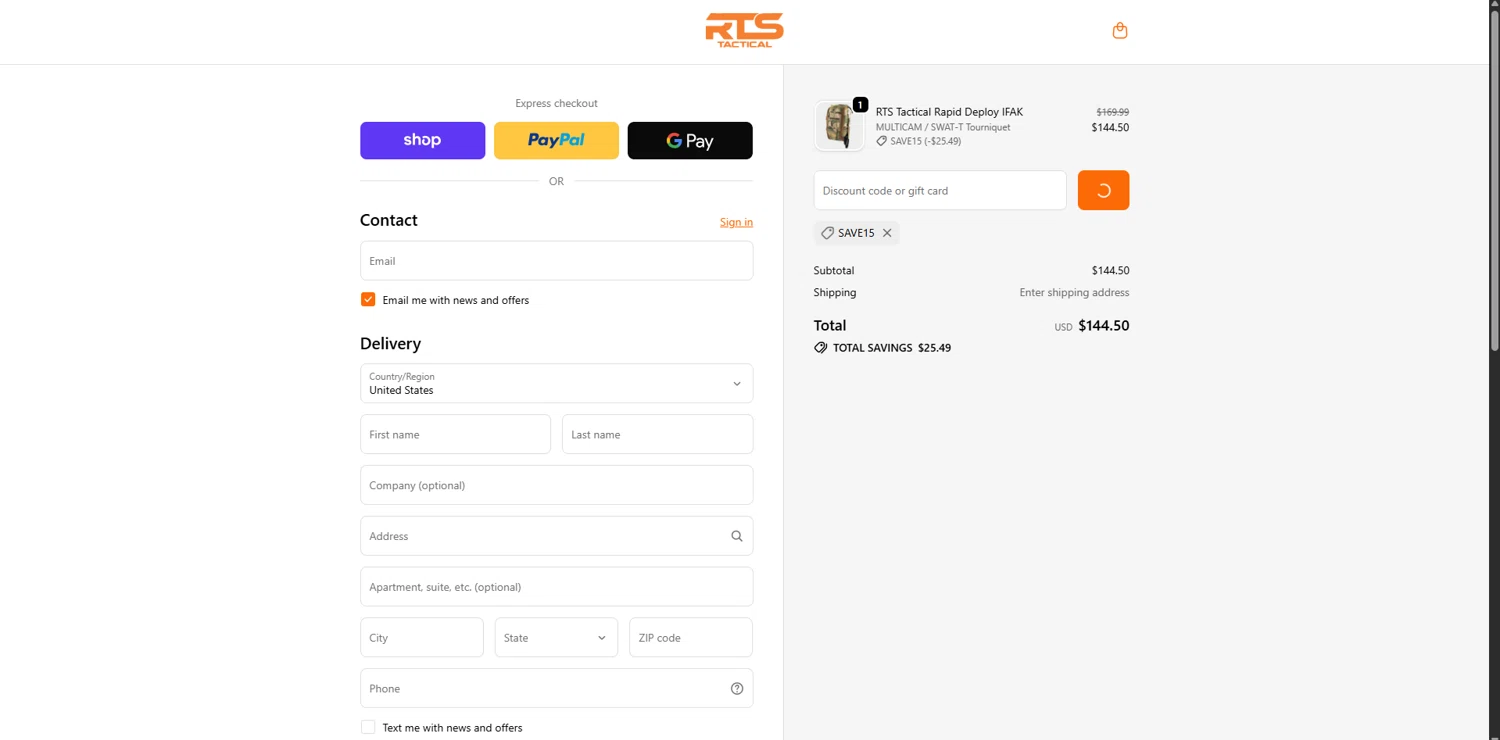
Task: Click the phone help question mark icon
Action: tap(737, 688)
